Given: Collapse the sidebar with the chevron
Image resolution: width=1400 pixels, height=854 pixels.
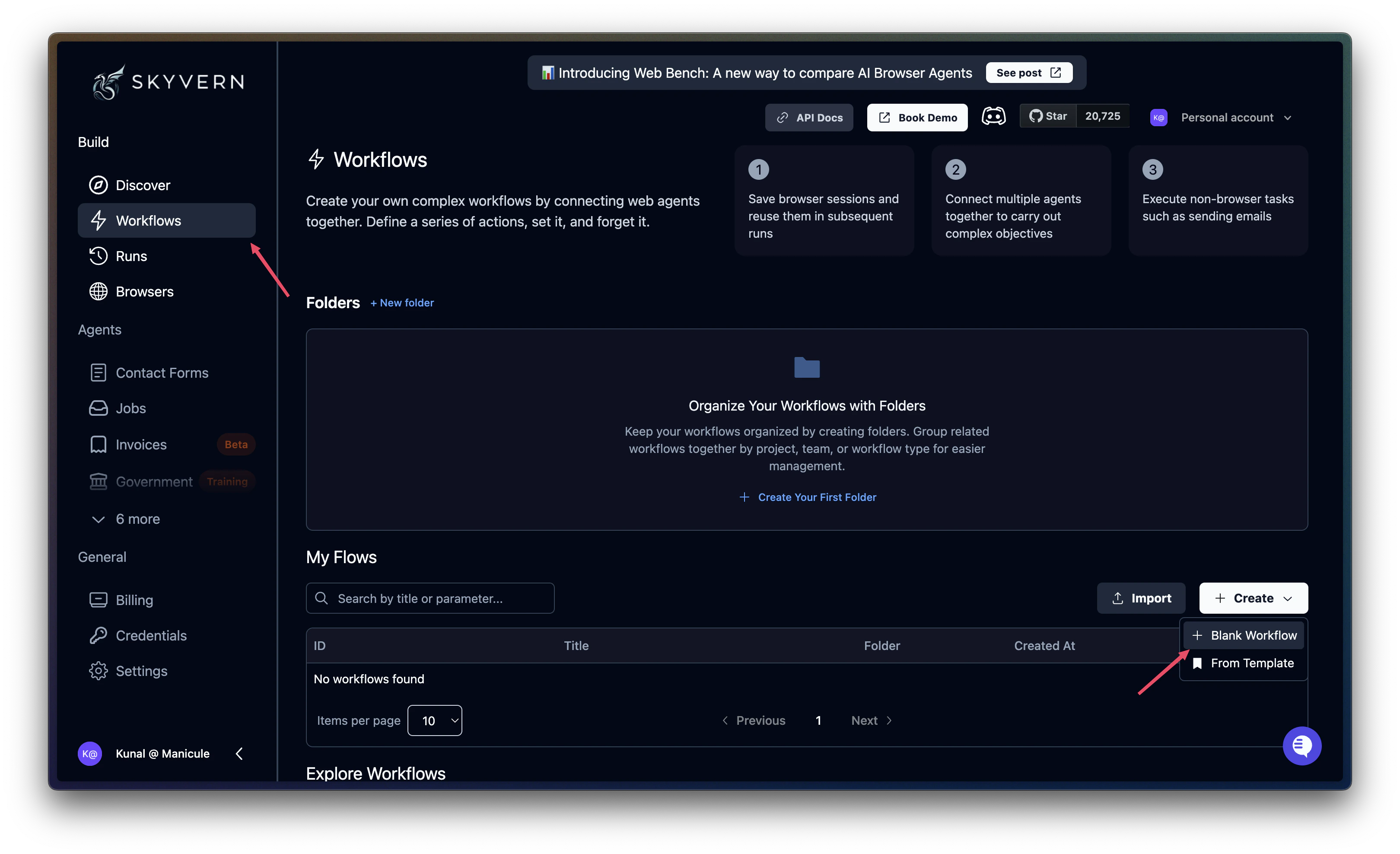Looking at the screenshot, I should click(239, 753).
